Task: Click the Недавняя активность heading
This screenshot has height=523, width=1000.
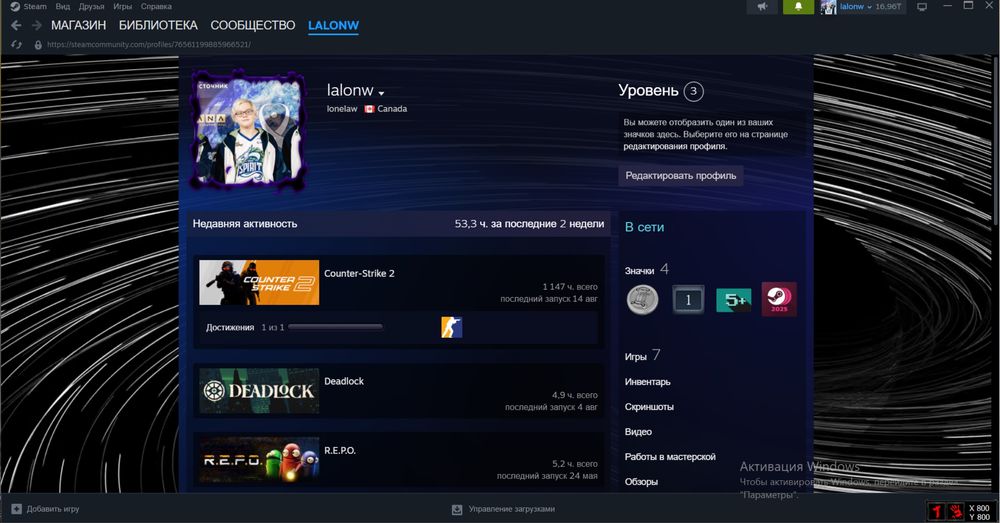Action: click(245, 224)
